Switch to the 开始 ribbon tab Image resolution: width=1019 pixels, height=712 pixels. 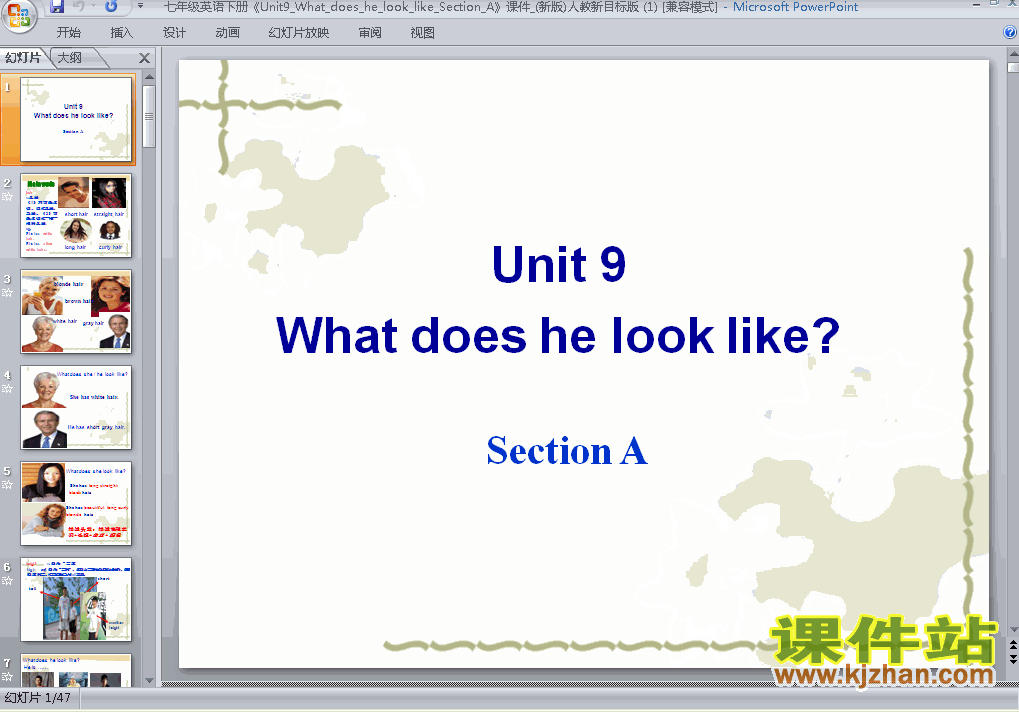click(68, 32)
